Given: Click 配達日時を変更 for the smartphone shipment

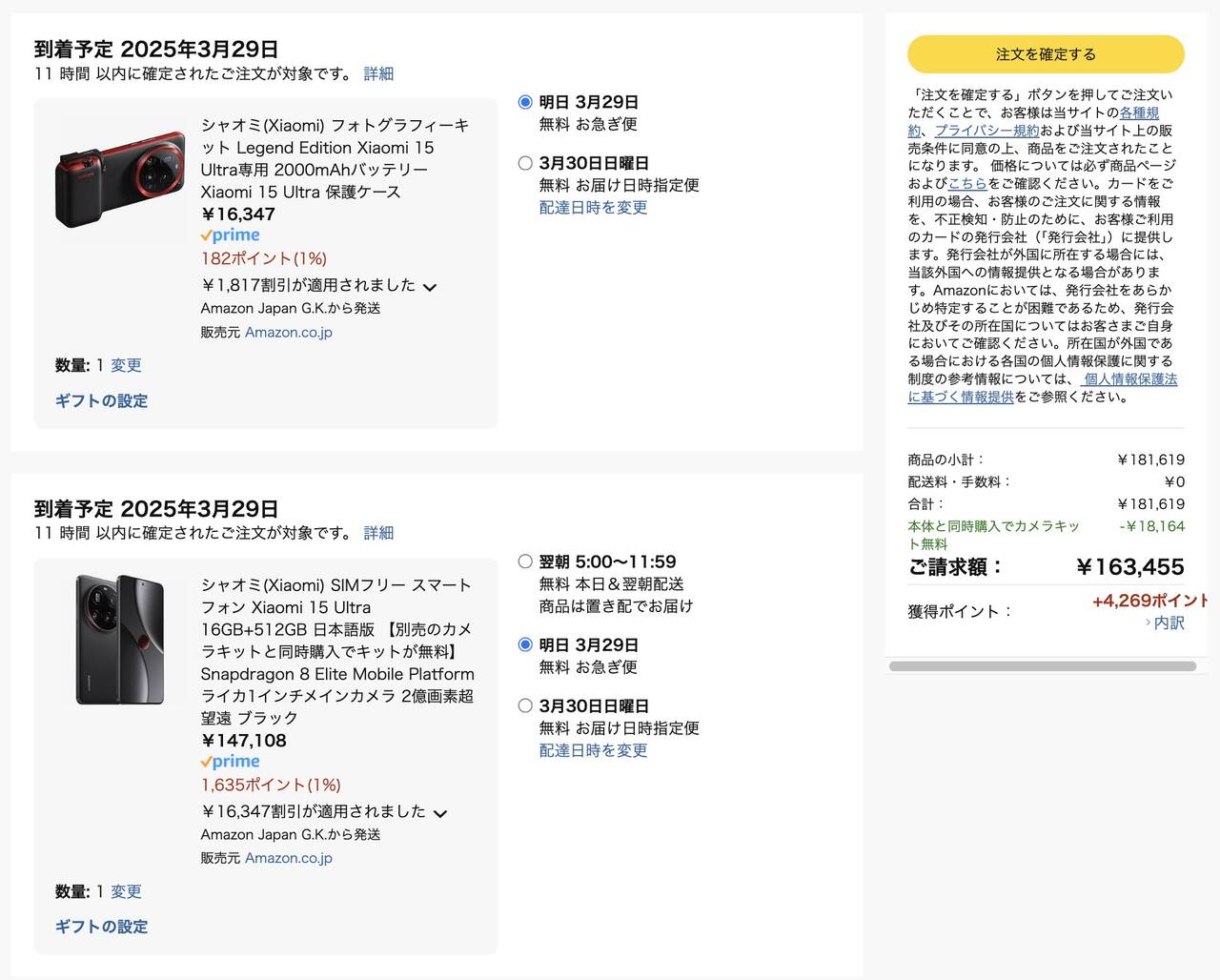Looking at the screenshot, I should [593, 750].
